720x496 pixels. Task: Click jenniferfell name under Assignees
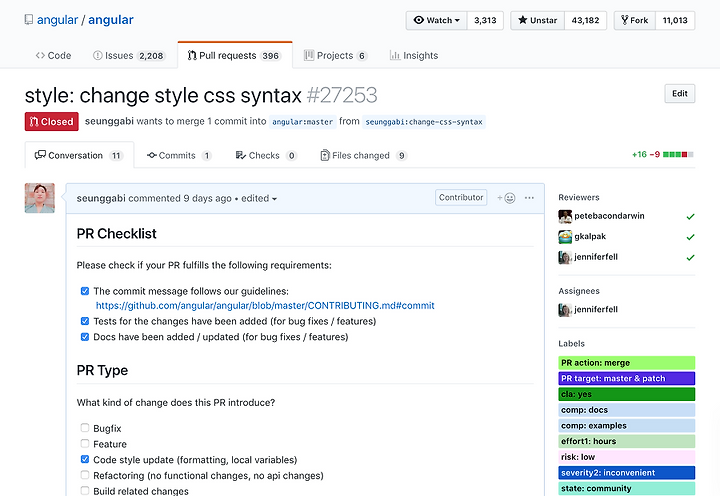596,310
